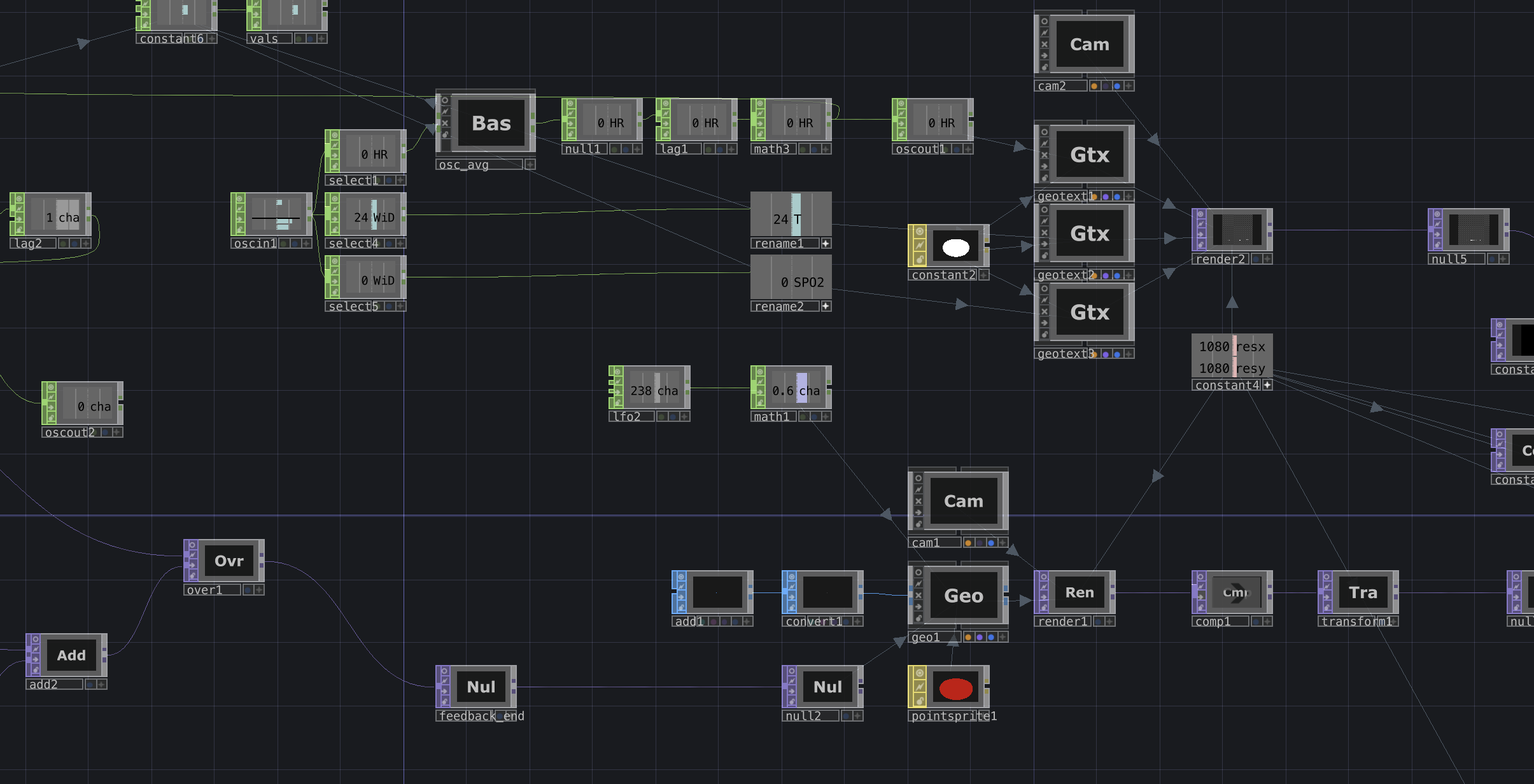Click clone immune lightning flag on pointsprite1
The image size is (1534, 784).
coord(919,687)
